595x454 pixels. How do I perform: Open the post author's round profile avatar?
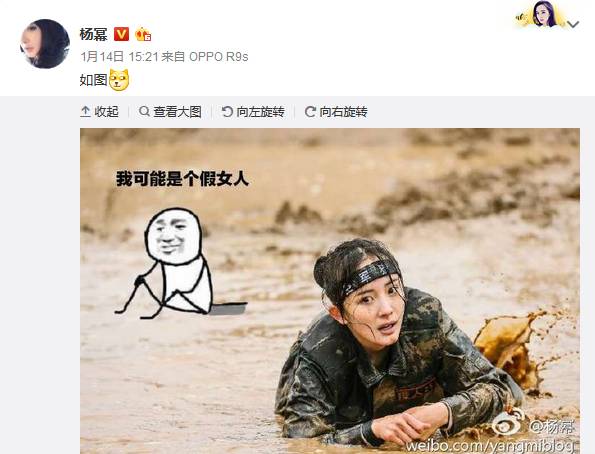[x=45, y=44]
